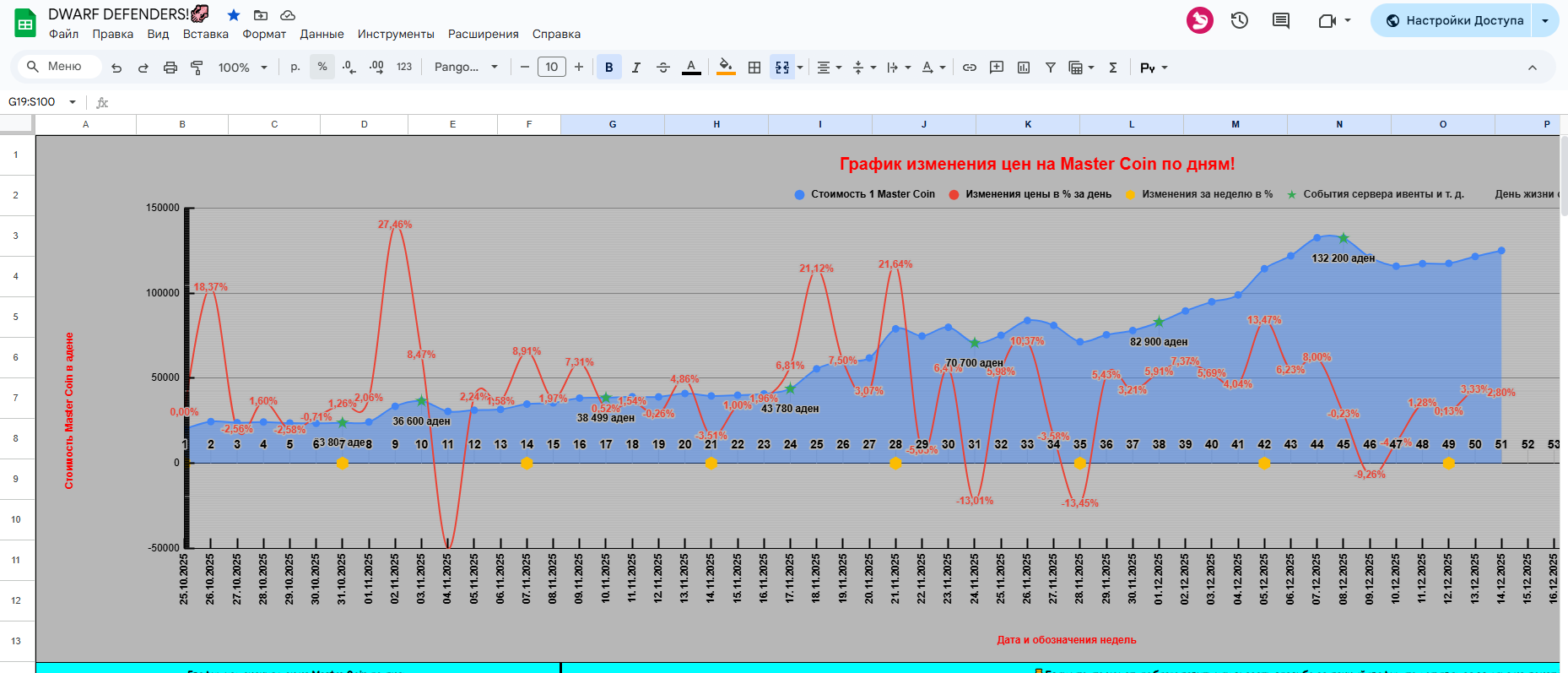Screen dimensions: 1568x673
Task: Open the fill color picker
Action: (x=726, y=68)
